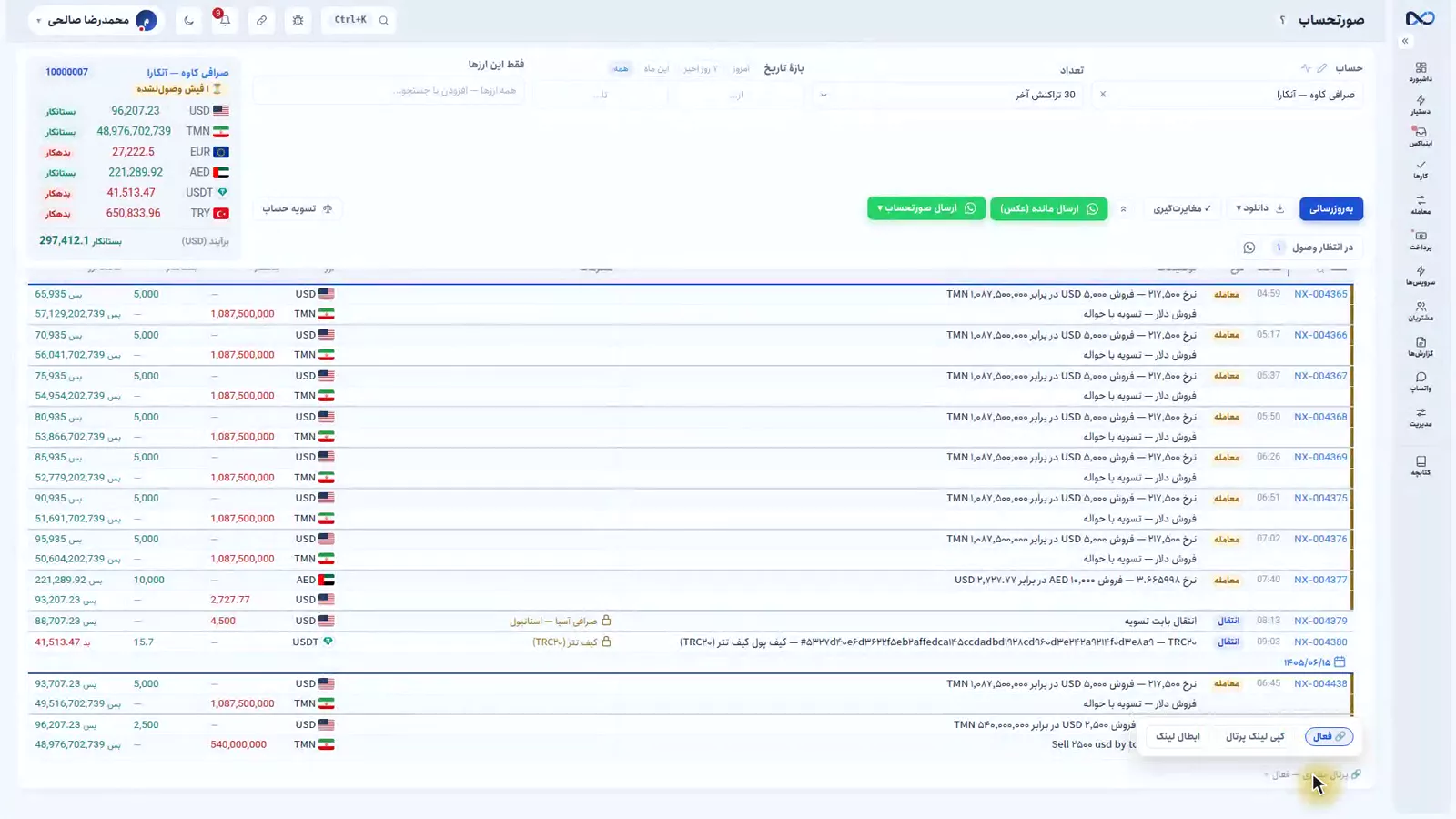Click the کیف تتر (TRC۲۰) wallet link
The image size is (1456, 819).
pos(571,642)
